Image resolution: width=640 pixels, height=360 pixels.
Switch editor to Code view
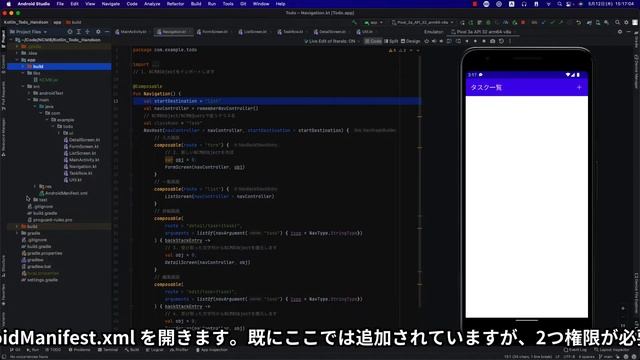[x=373, y=41]
